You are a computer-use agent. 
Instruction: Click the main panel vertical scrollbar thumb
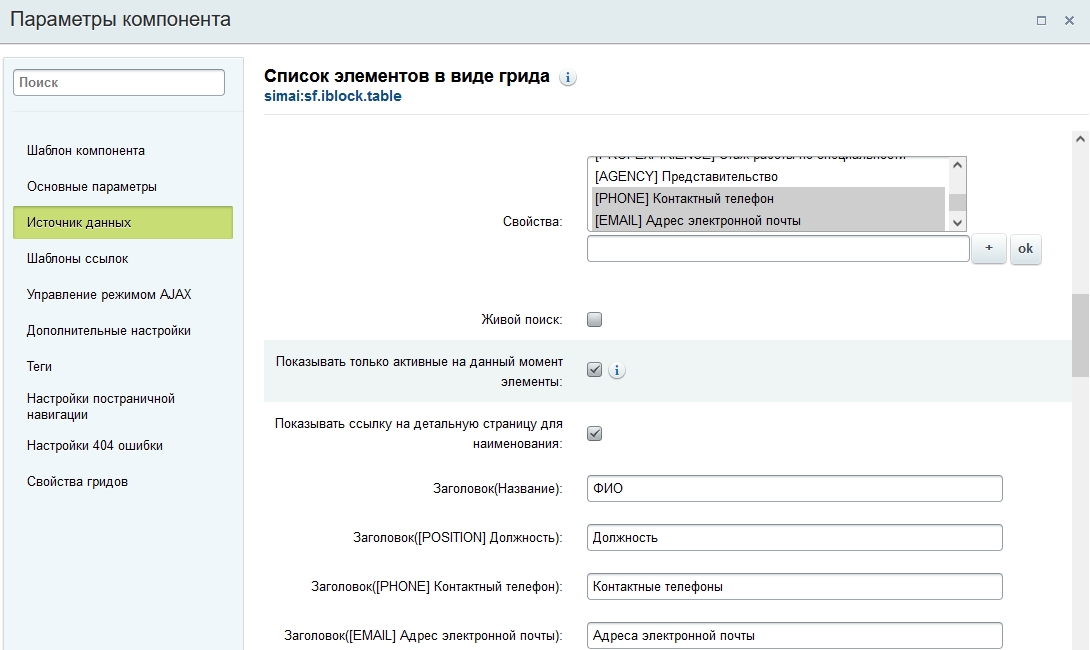click(x=1080, y=335)
